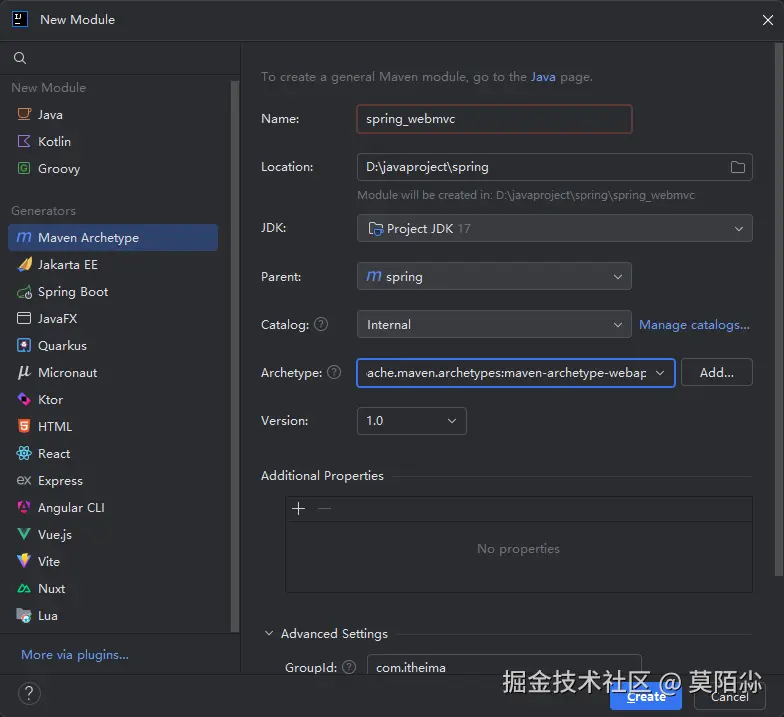
Task: Click the Create button
Action: coord(646,696)
